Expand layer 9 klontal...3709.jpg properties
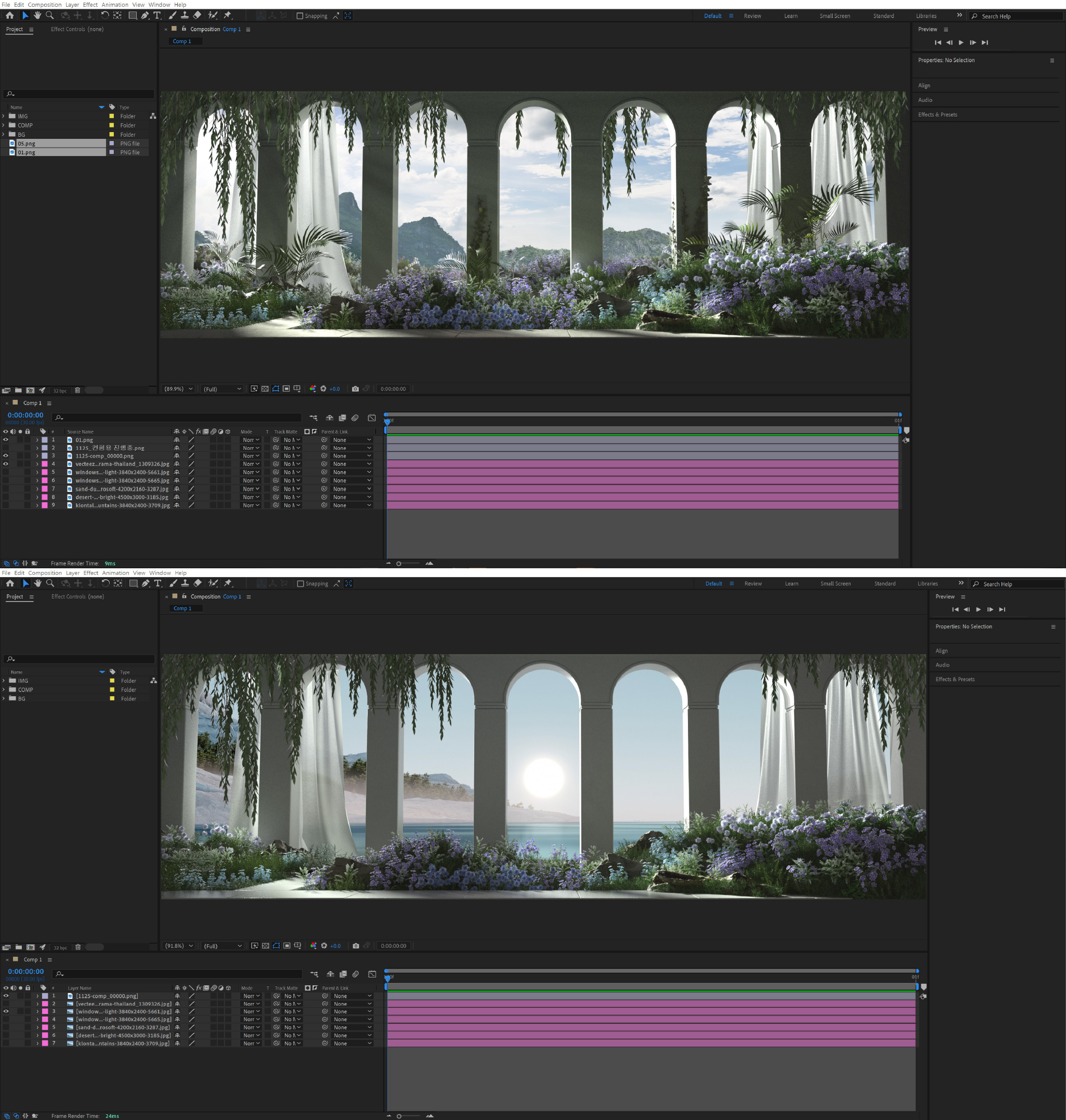This screenshot has height=1120, width=1066. 37,505
